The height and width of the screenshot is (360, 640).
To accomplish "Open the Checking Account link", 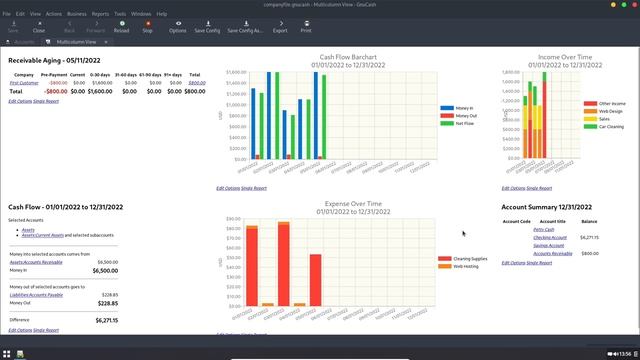I will (550, 238).
